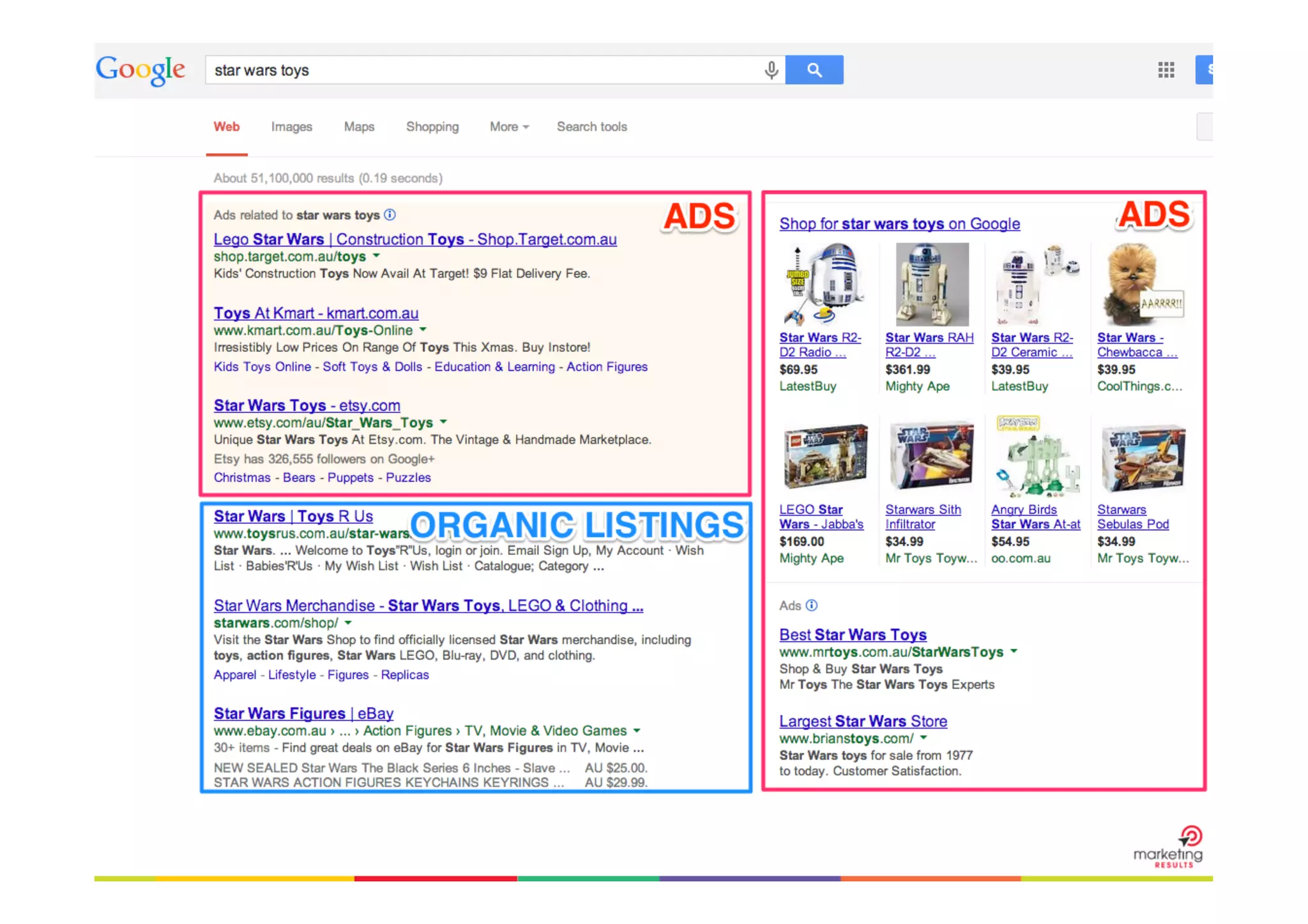The width and height of the screenshot is (1308, 924).
Task: Open 'Starwars Sebulas Pod' product link
Action: coord(1133,517)
